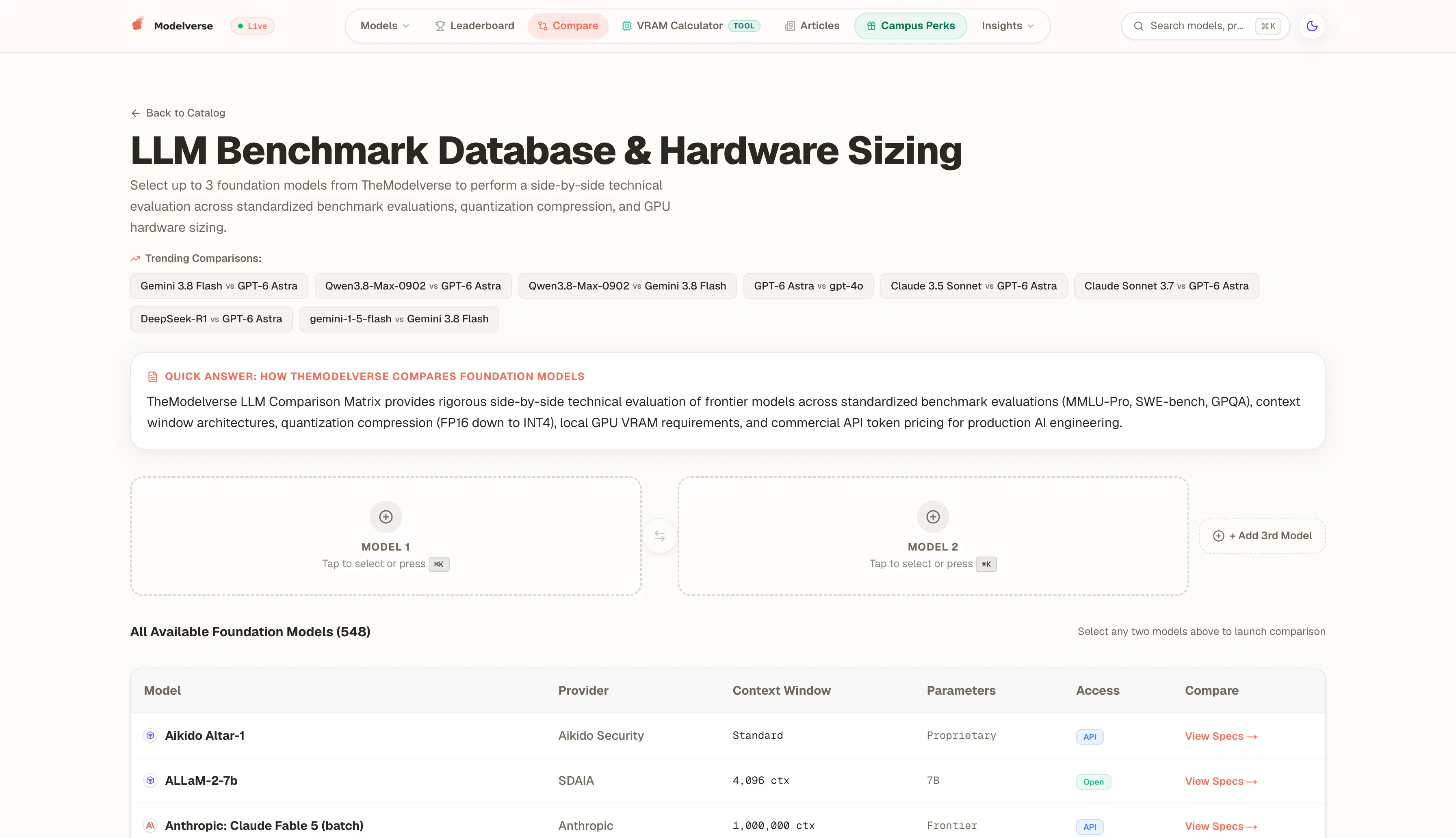Click the newspaper icon next to Articles
The width and height of the screenshot is (1456, 838).
tap(790, 26)
